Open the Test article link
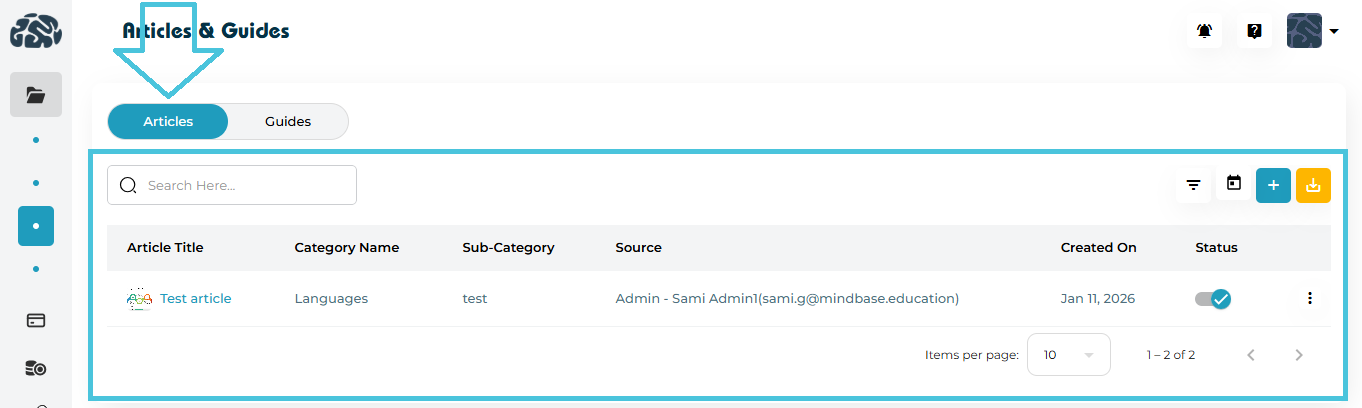This screenshot has height=408, width=1362. click(x=195, y=298)
